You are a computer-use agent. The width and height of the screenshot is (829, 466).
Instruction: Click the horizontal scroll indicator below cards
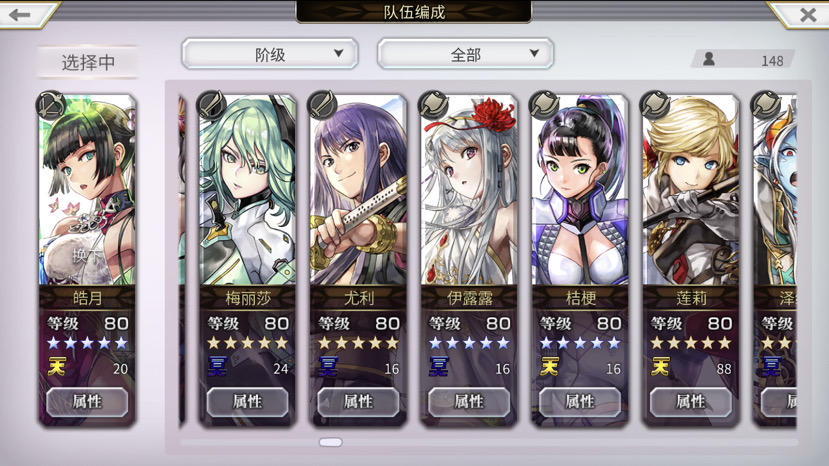(330, 442)
